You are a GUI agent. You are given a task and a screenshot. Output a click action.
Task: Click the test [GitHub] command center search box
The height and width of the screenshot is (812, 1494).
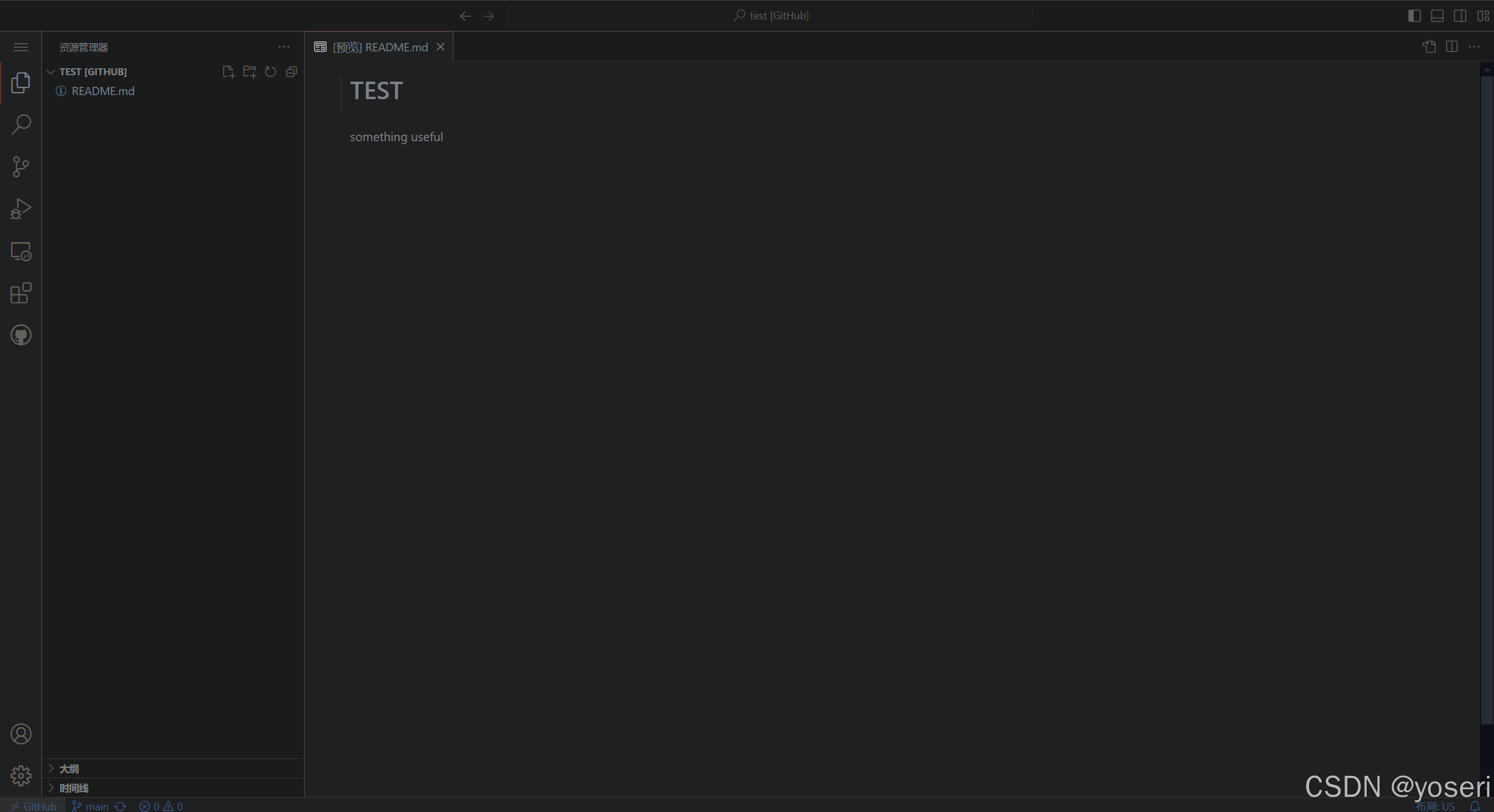coord(770,16)
